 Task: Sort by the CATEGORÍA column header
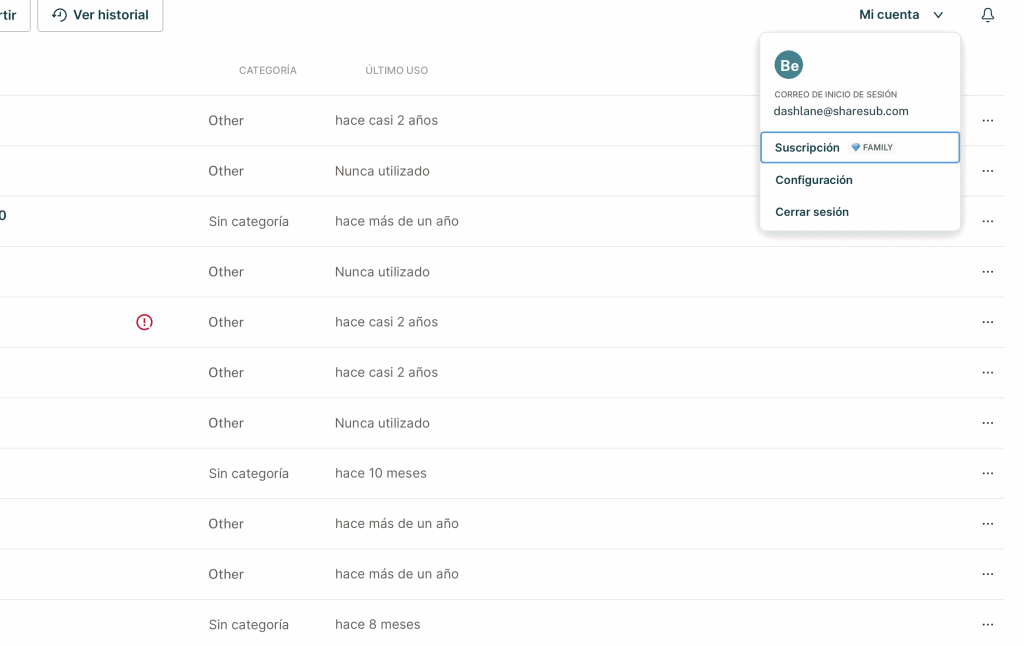coord(268,71)
